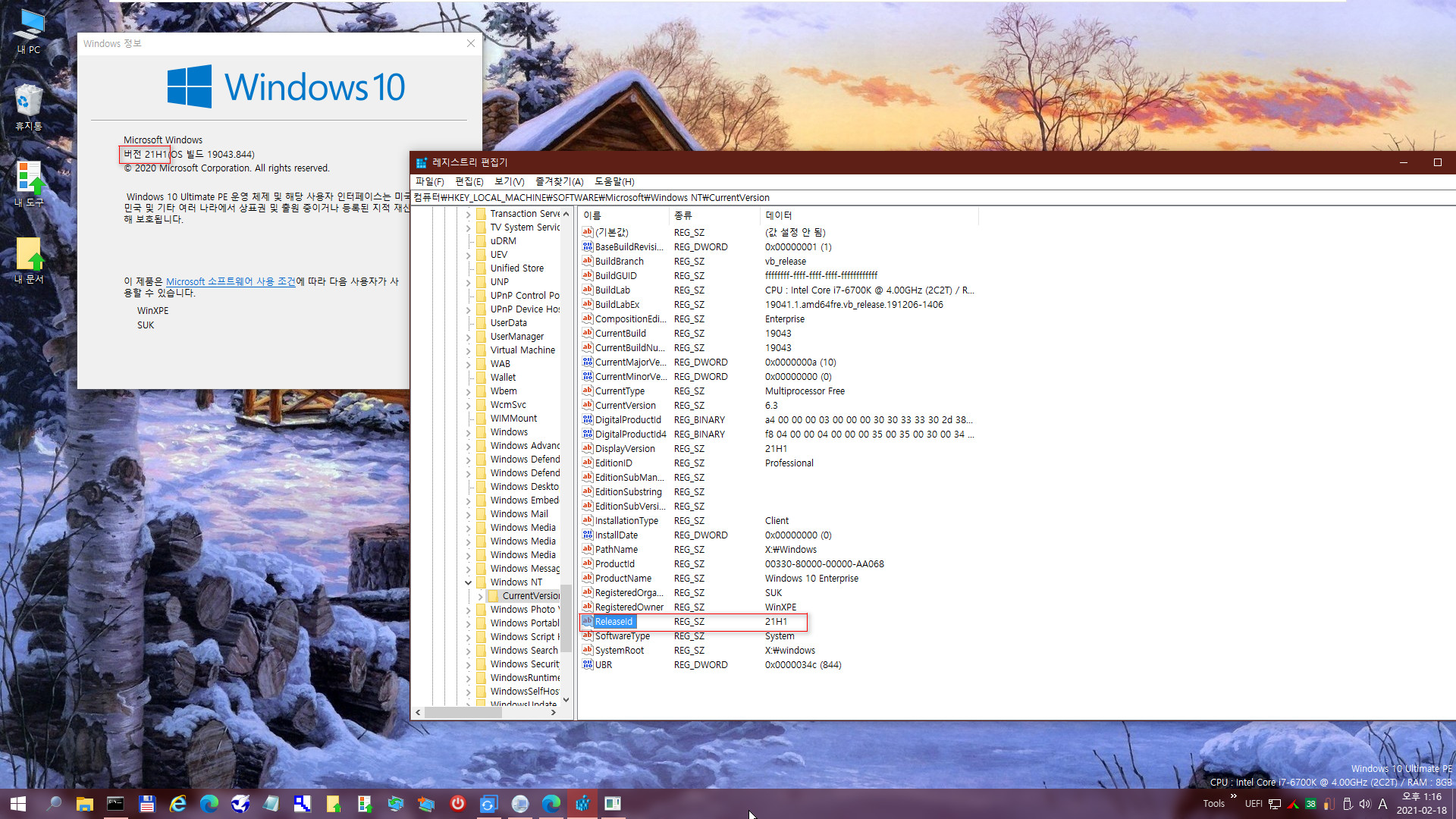Open the 편집(E) menu
This screenshot has height=819, width=1456.
(469, 181)
